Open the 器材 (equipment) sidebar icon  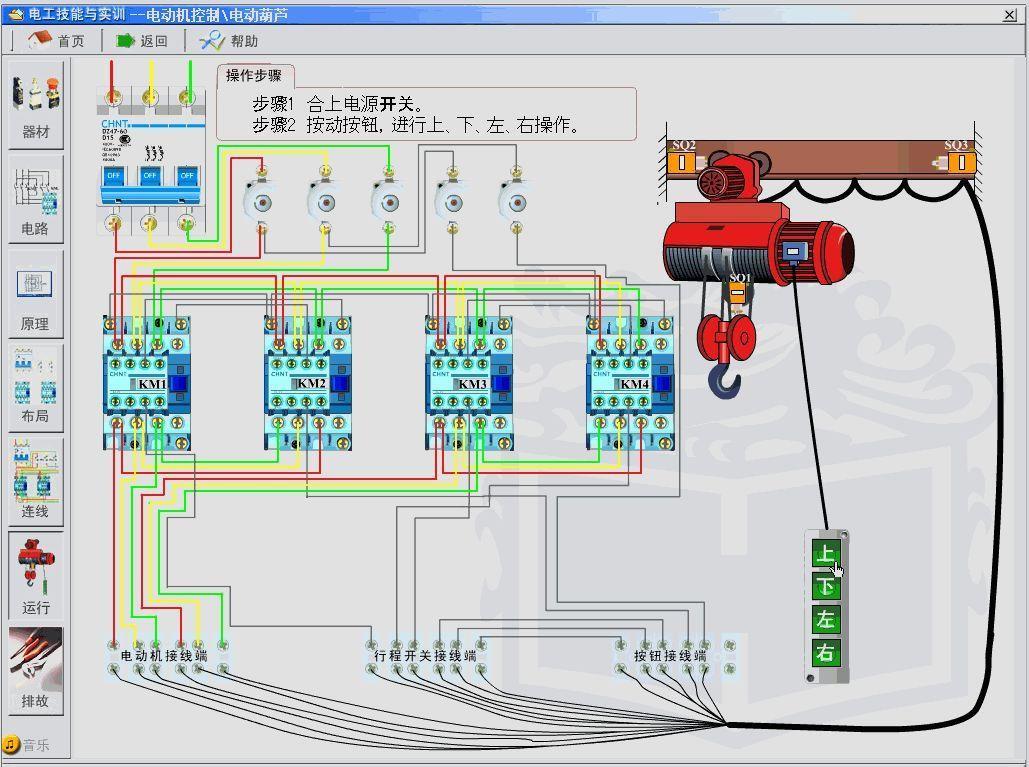[x=36, y=104]
